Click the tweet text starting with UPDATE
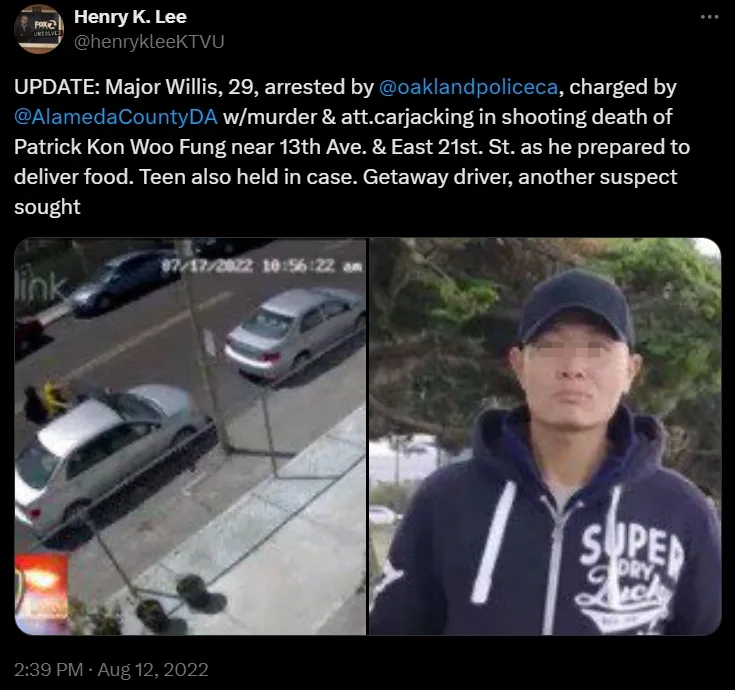The height and width of the screenshot is (690, 735). tap(352, 147)
